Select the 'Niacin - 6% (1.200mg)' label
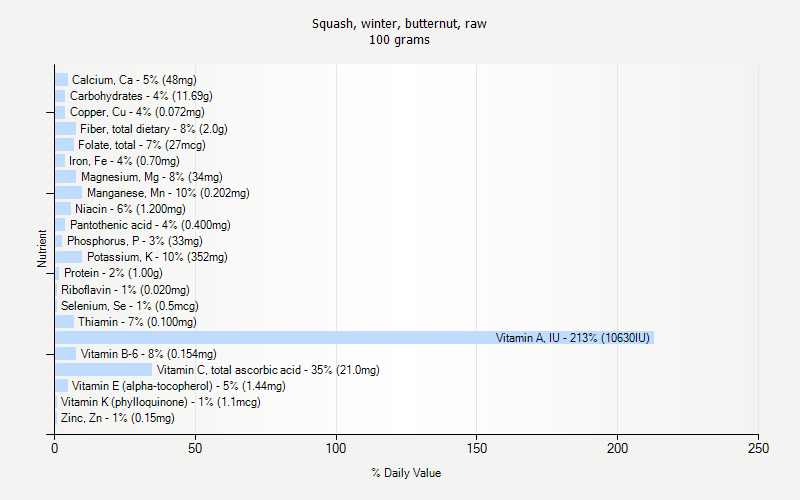This screenshot has width=800, height=500. tap(130, 209)
